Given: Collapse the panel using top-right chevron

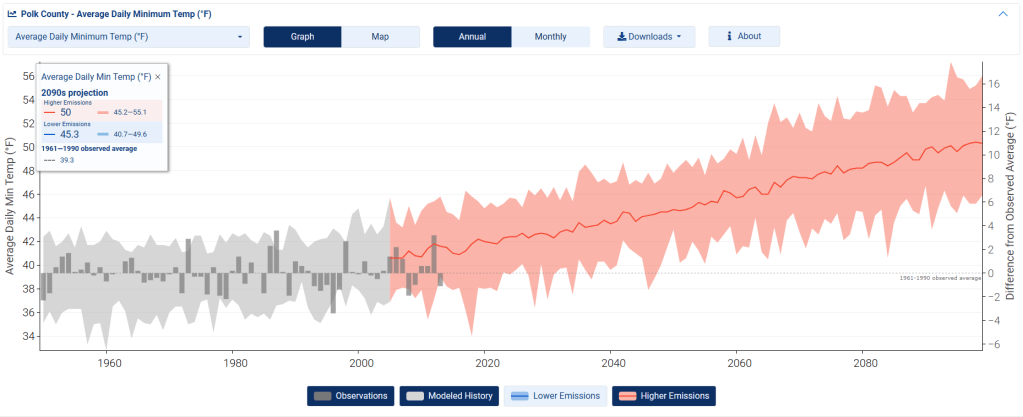Looking at the screenshot, I should point(1003,14).
